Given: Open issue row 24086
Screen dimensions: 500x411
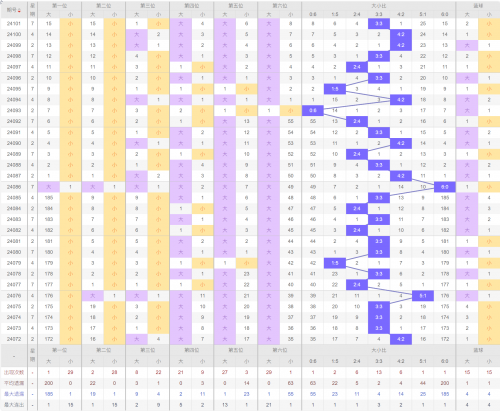Looking at the screenshot, I should pyautogui.click(x=14, y=187).
